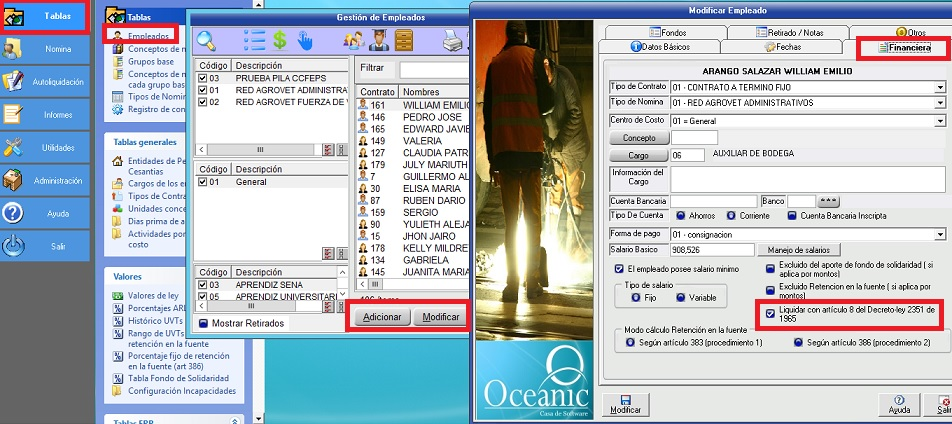Select the Variable salary type option
952x424 pixels.
[x=680, y=298]
